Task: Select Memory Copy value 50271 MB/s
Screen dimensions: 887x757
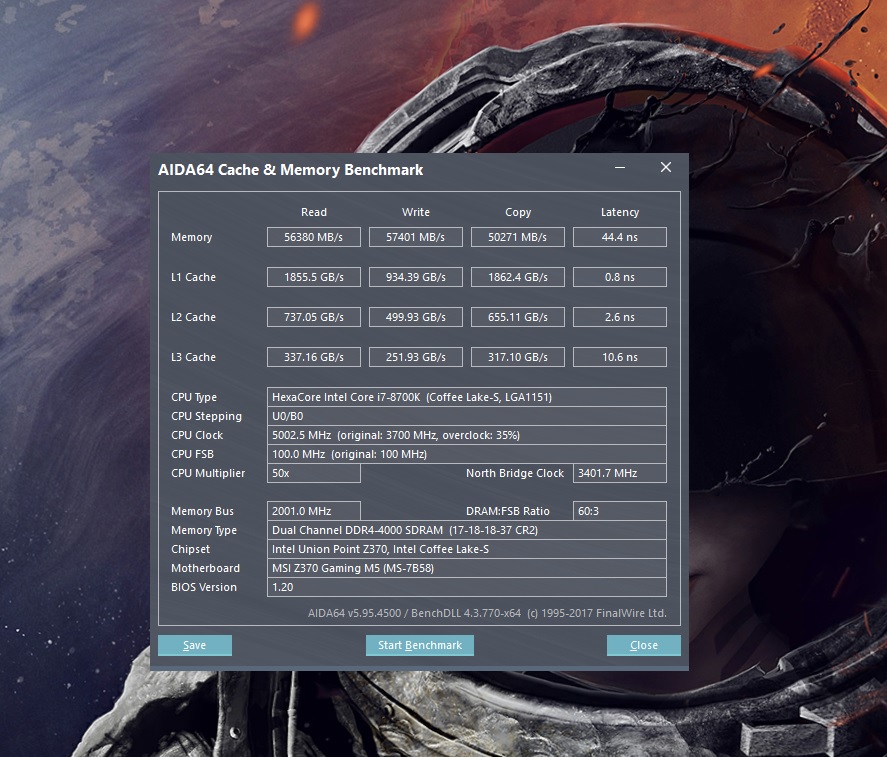Action: pos(518,237)
